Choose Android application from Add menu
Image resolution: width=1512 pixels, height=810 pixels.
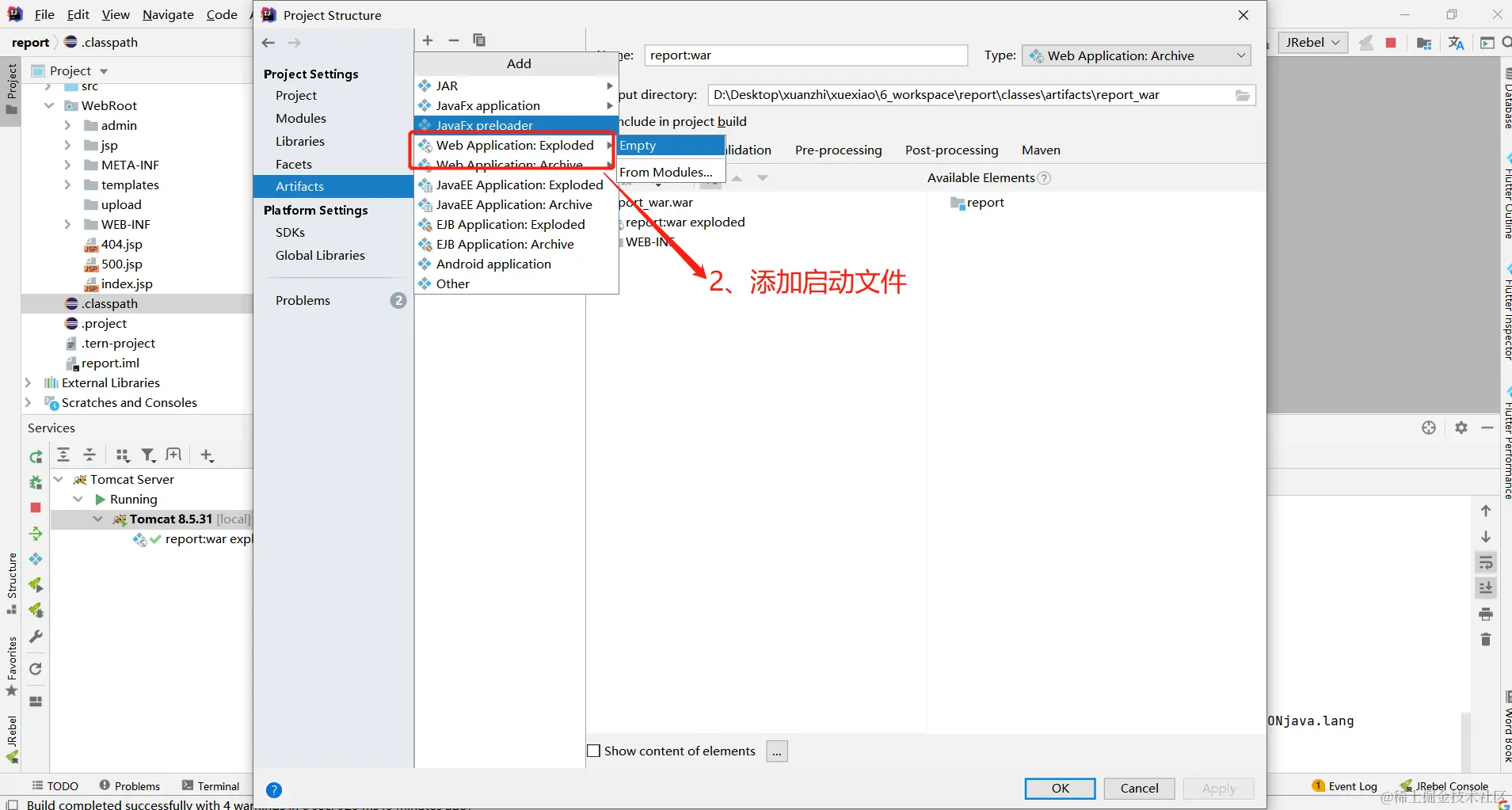tap(516, 264)
